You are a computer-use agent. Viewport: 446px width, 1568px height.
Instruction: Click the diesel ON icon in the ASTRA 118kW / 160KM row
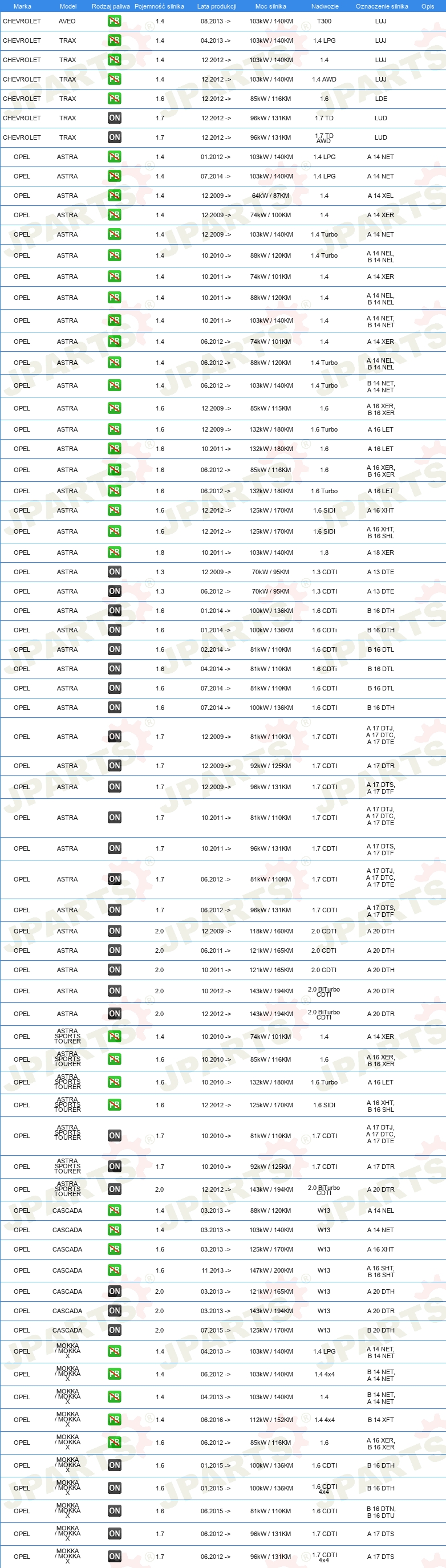(x=115, y=931)
